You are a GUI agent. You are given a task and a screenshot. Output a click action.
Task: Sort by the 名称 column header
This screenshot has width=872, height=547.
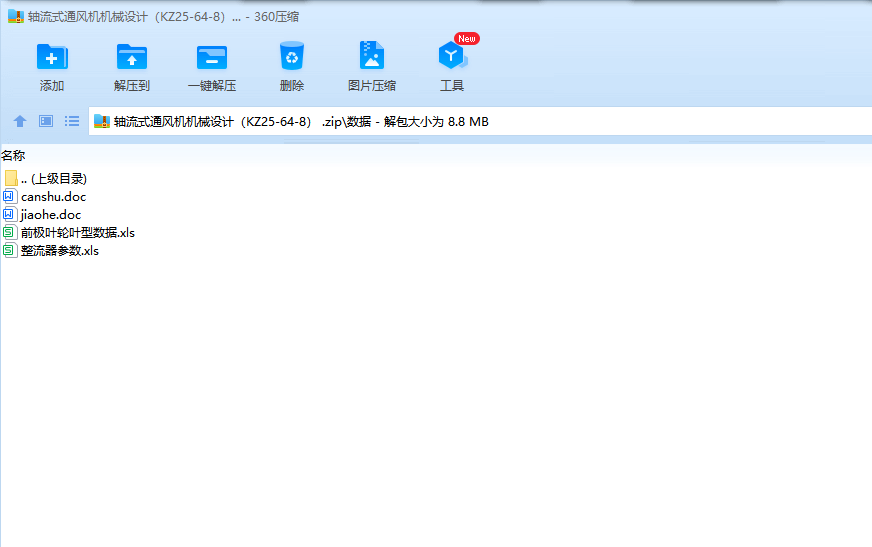[13, 156]
